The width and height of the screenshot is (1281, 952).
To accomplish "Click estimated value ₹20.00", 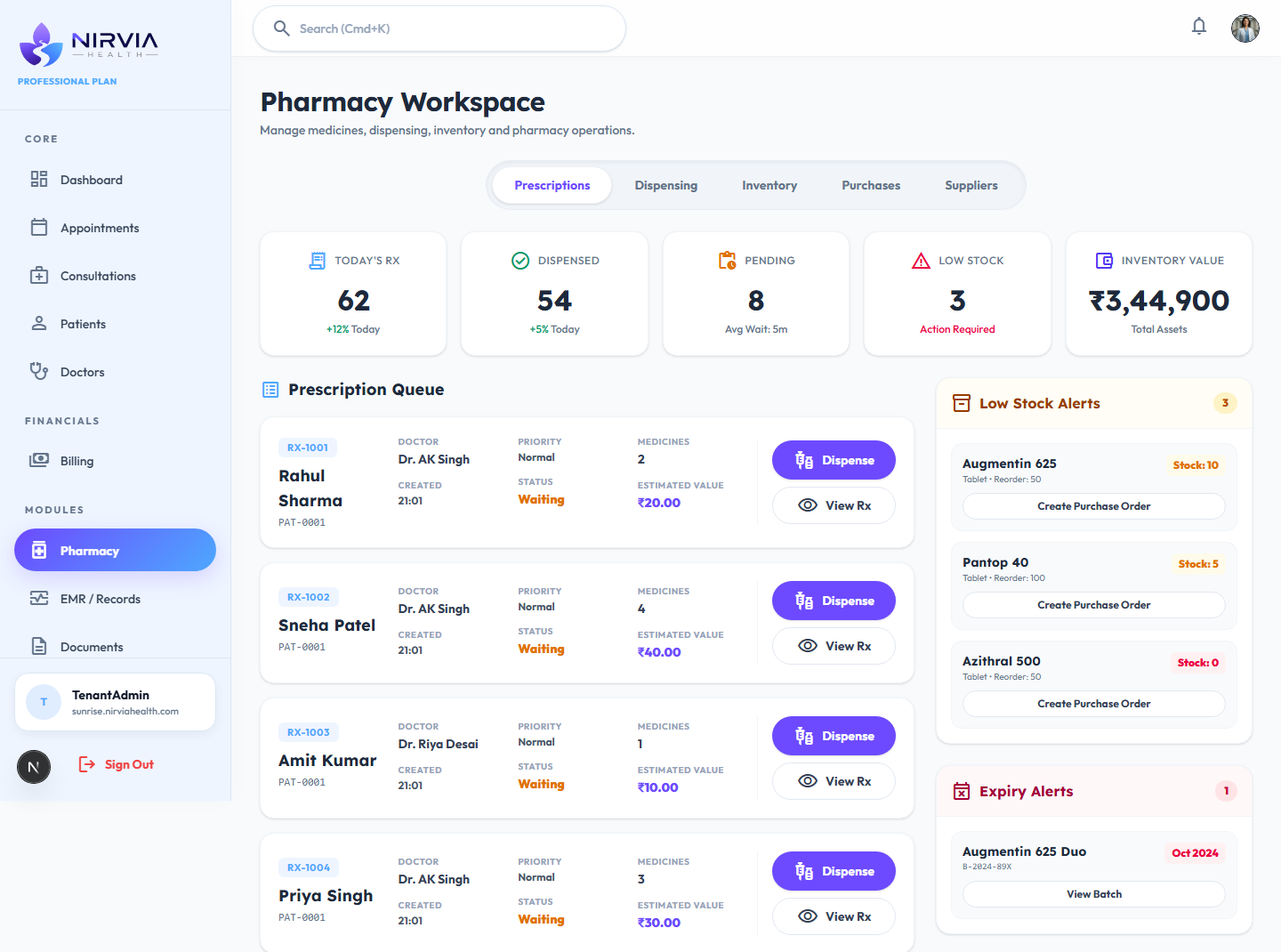I will click(659, 503).
